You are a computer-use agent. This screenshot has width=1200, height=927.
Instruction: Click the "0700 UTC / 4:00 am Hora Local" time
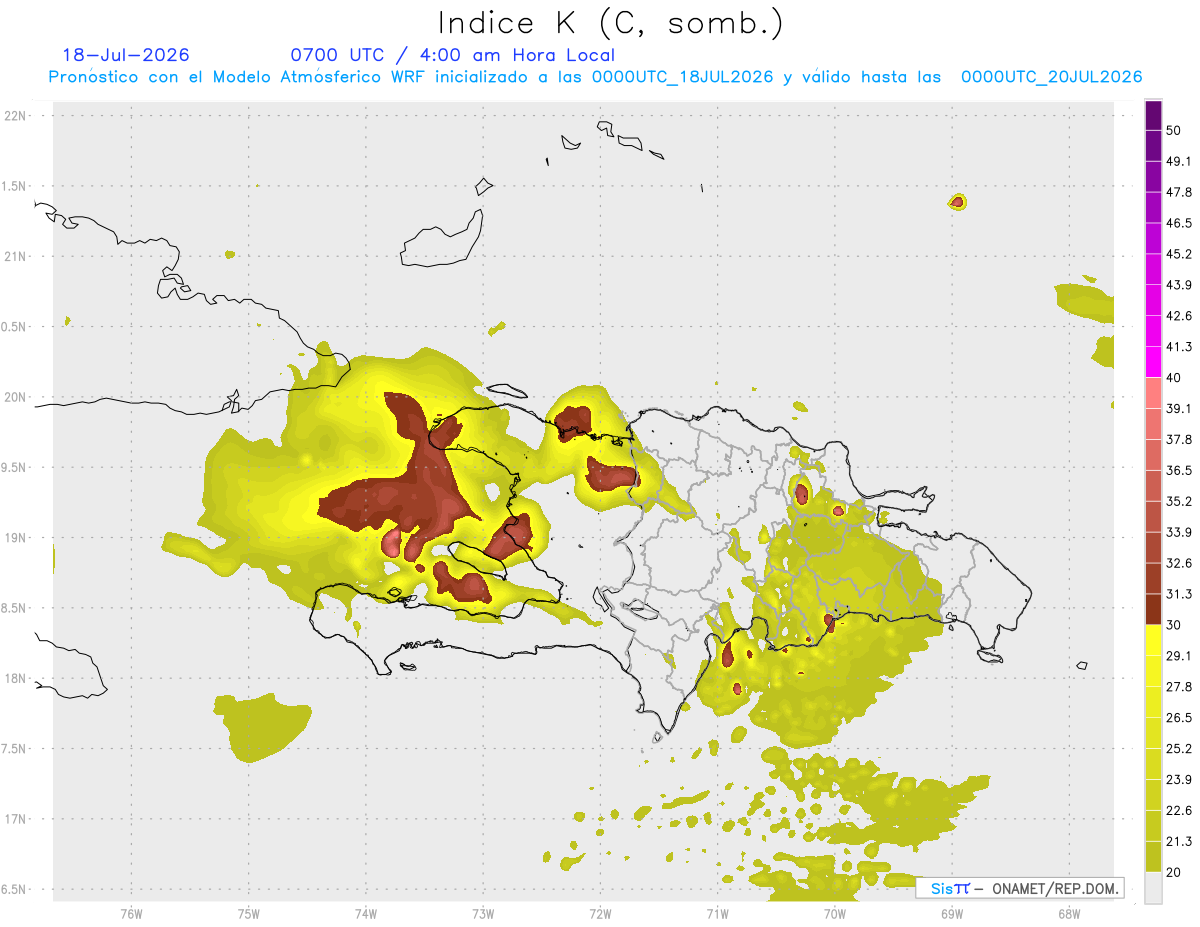pyautogui.click(x=452, y=55)
